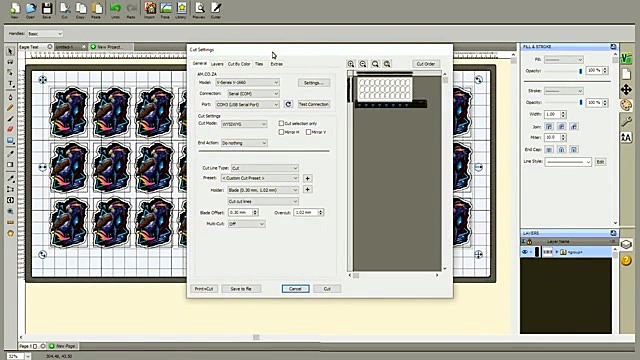
Task: Click the Cutter toolbar icon
Action: [216, 10]
